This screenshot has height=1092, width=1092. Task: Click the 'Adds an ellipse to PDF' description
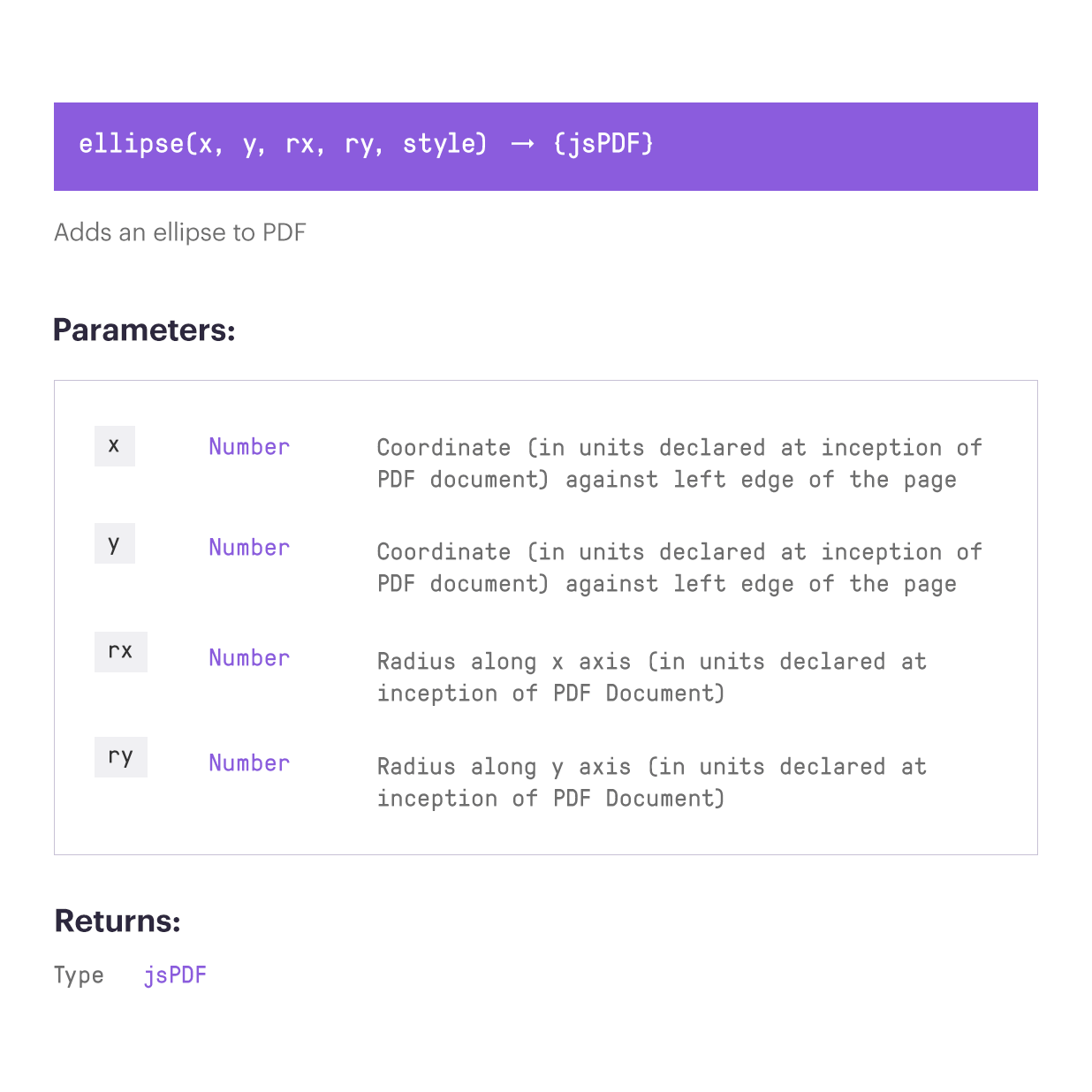180,232
